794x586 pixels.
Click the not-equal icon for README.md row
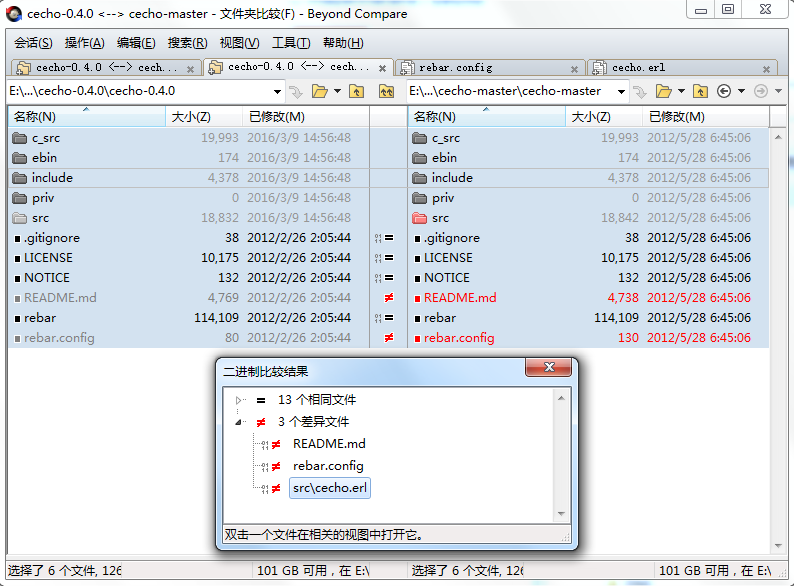[389, 298]
